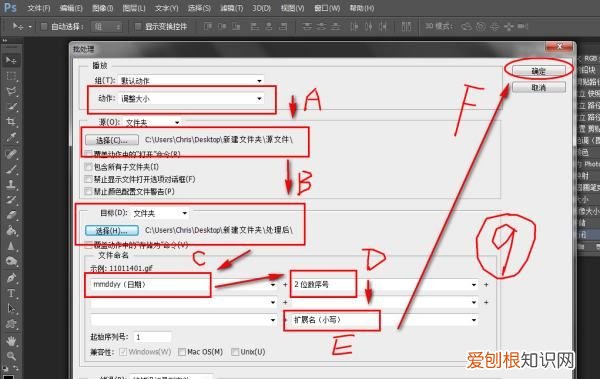
Task: Enable 包含所有子文件夹(I) checkbox
Action: 88,167
